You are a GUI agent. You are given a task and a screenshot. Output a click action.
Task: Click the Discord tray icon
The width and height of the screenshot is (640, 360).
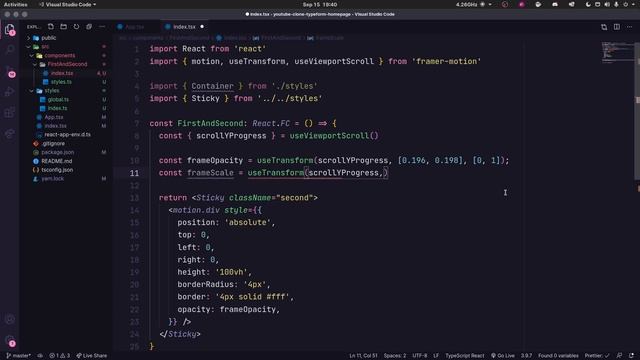click(x=555, y=4)
